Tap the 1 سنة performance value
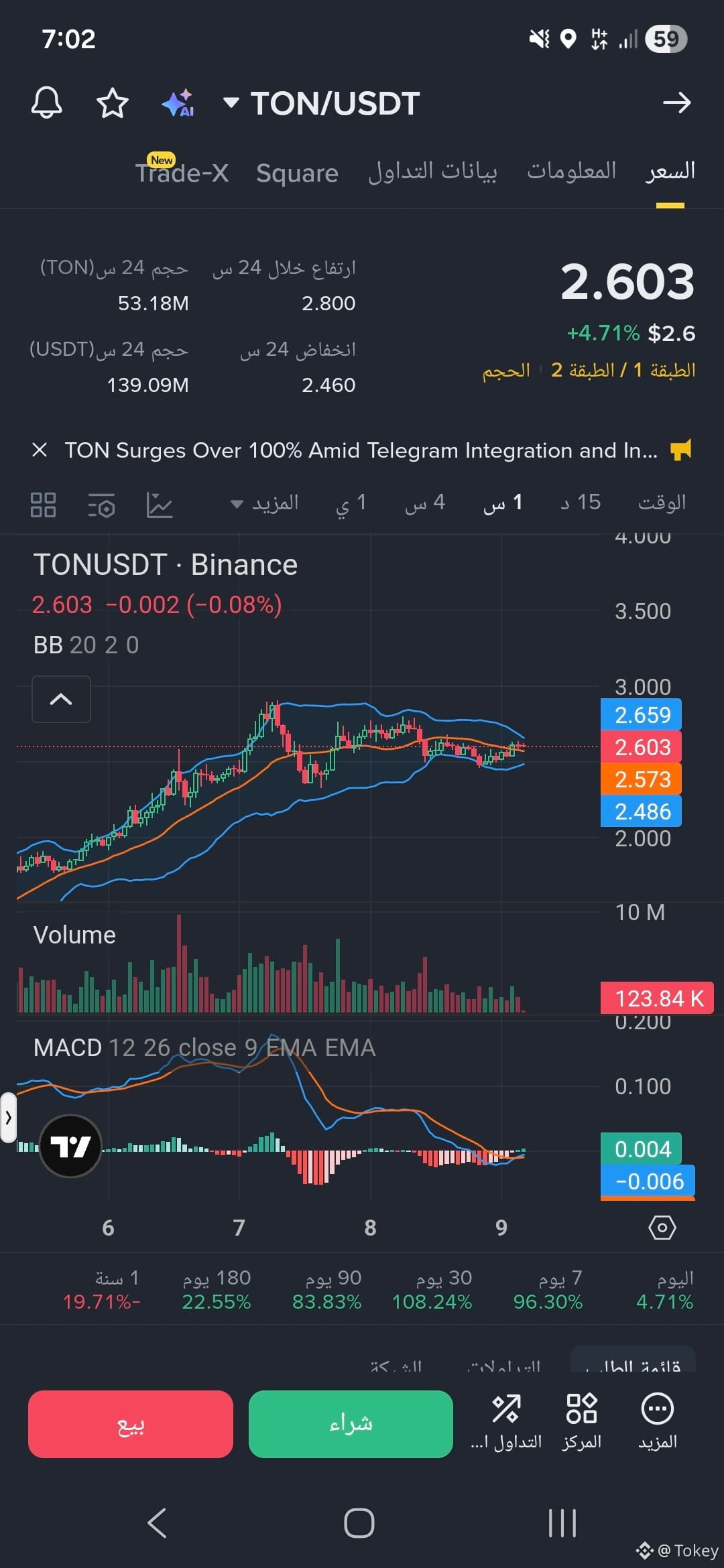The image size is (724, 1568). (x=102, y=1302)
